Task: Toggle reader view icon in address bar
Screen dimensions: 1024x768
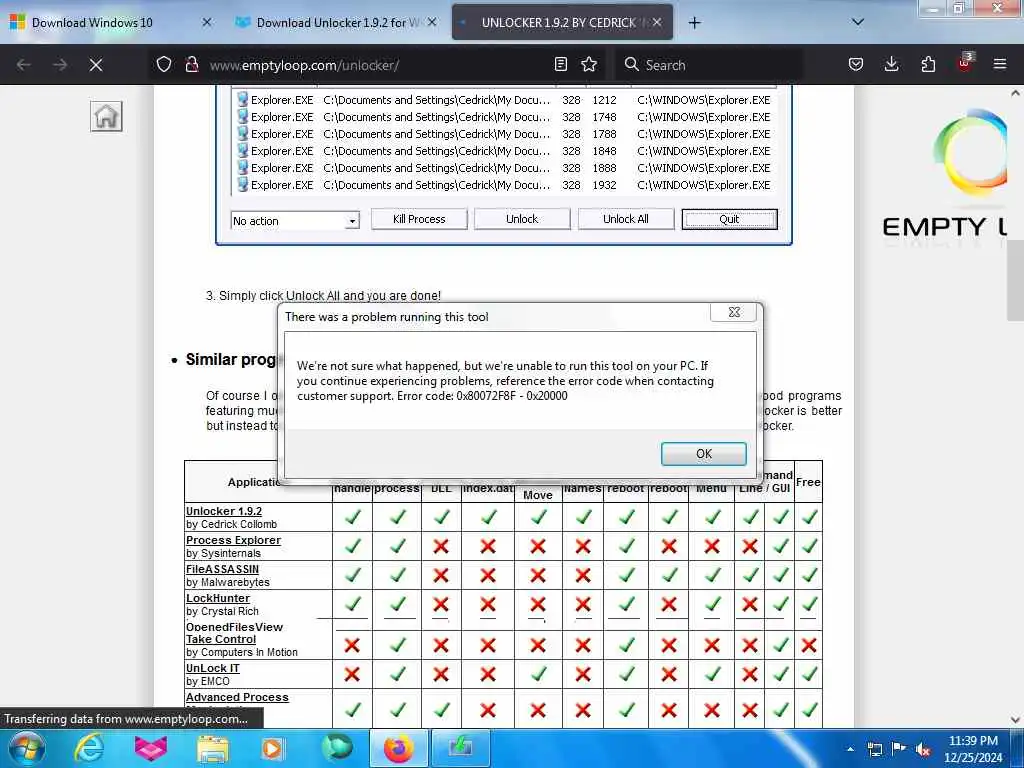Action: coord(560,64)
